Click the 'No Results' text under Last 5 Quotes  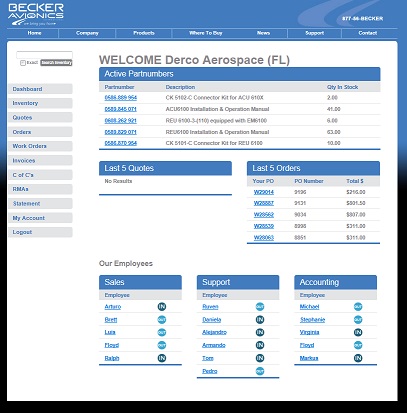(x=118, y=181)
